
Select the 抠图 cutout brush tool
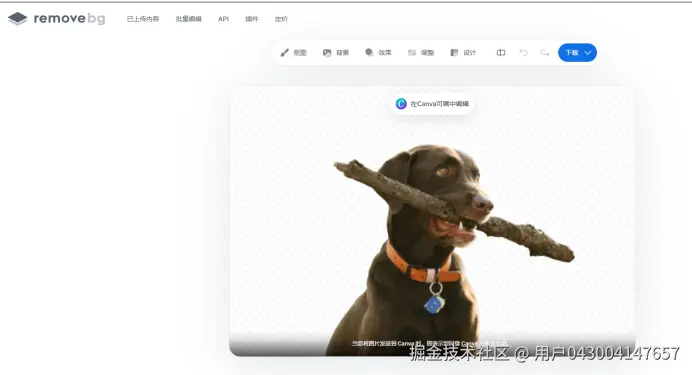coord(293,52)
